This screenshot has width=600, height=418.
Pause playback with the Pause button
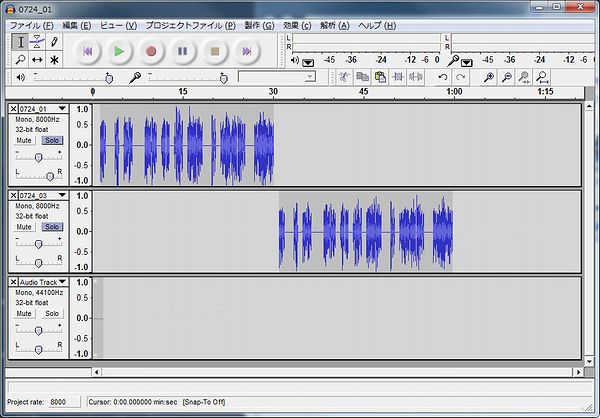[183, 51]
